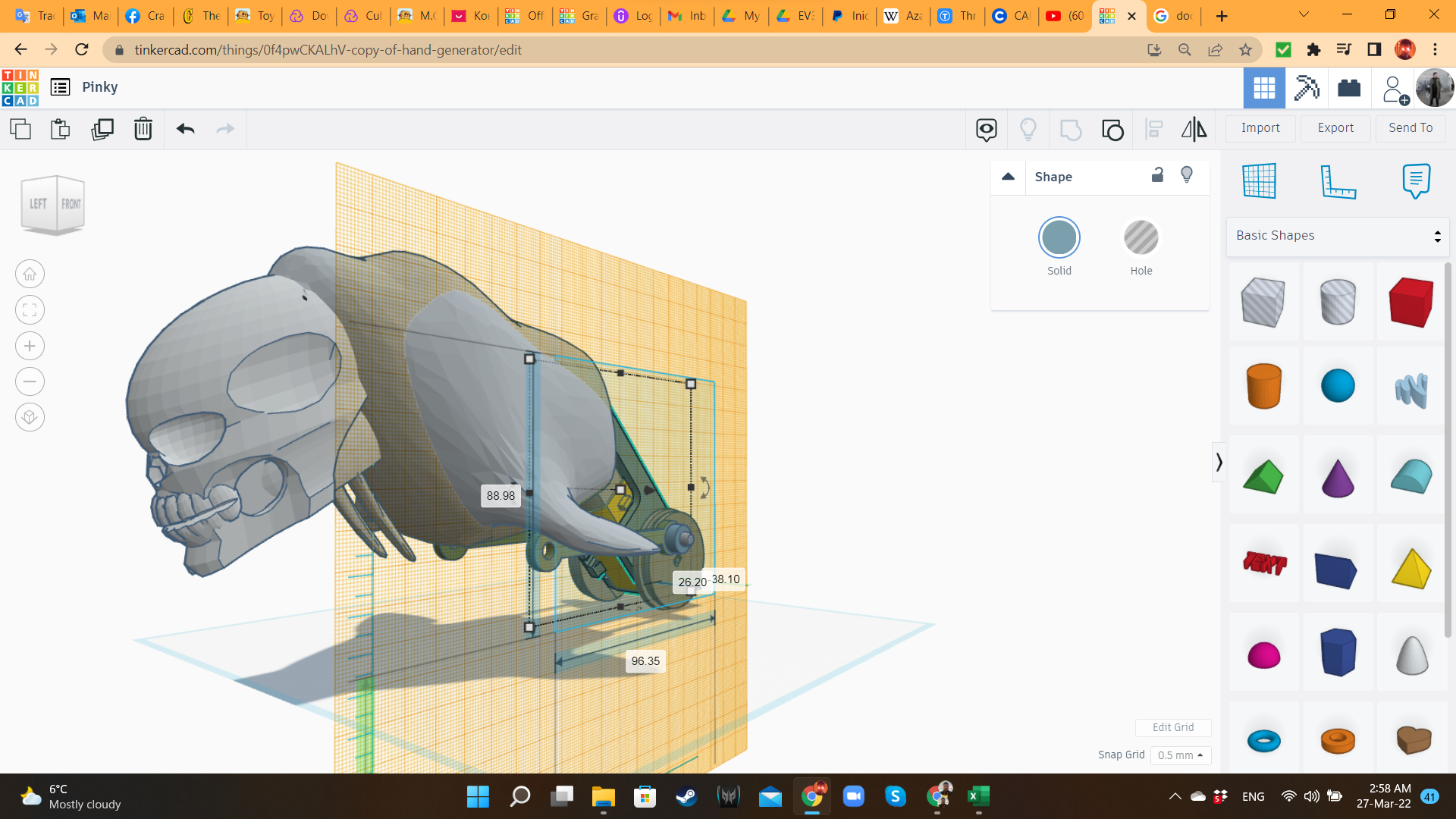
Task: Toggle shape visibility lightbulb in Shape panel
Action: (x=1187, y=176)
